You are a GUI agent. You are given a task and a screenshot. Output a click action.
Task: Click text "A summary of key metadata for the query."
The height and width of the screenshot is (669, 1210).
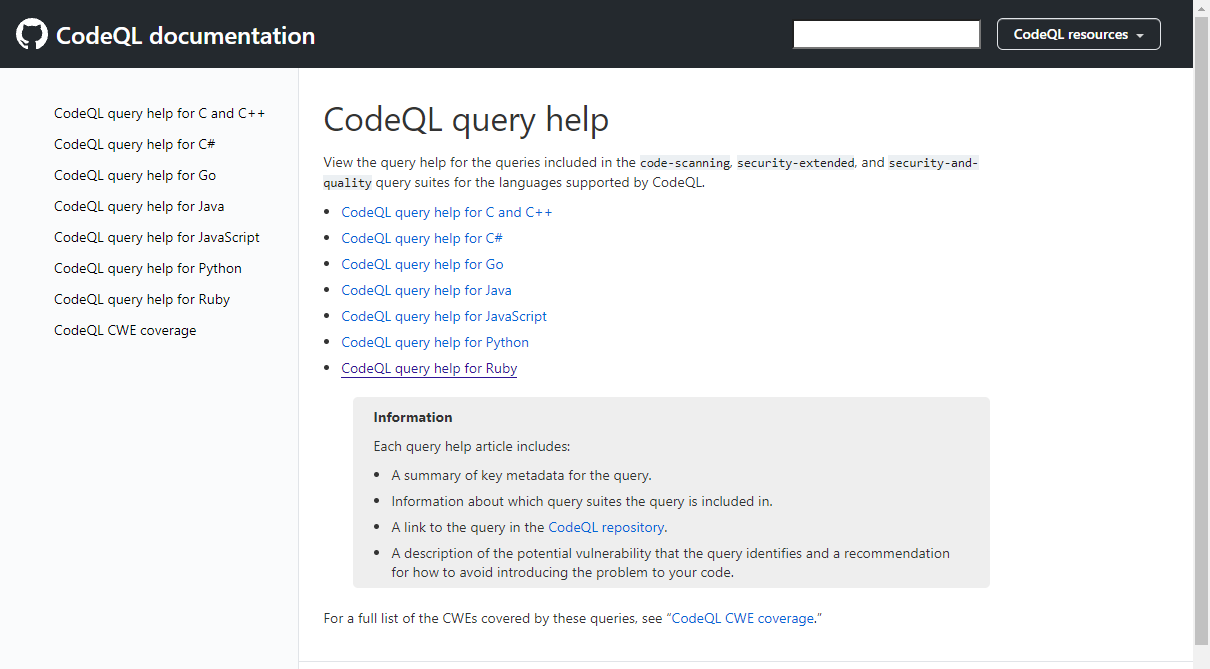coord(521,475)
